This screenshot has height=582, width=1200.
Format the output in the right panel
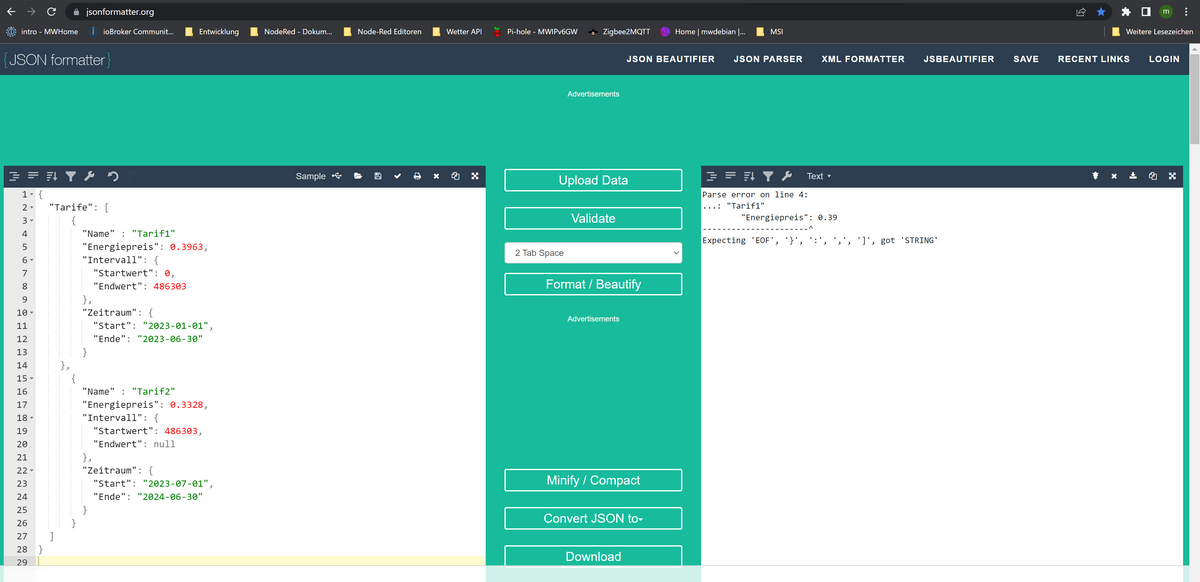(713, 176)
